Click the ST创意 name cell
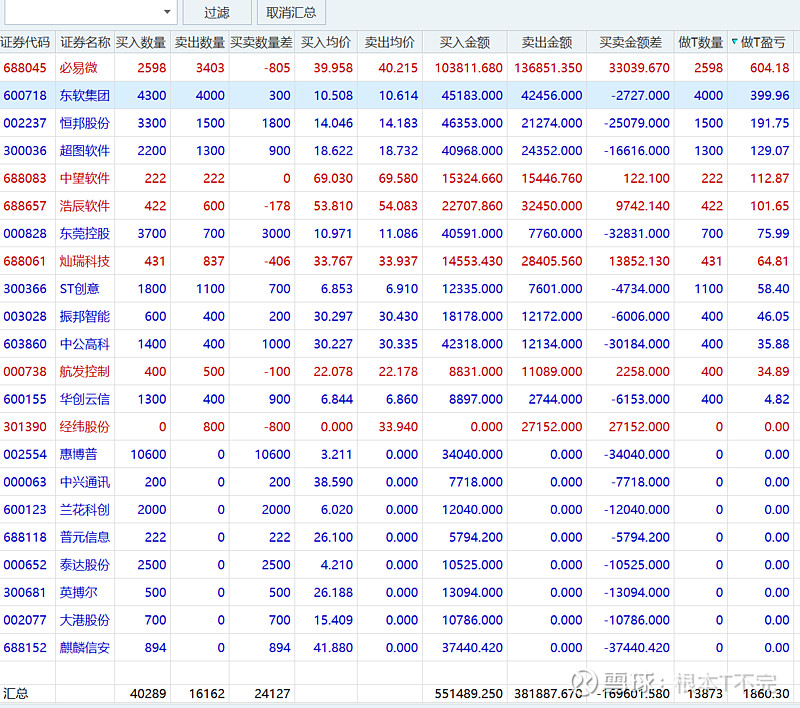The image size is (800, 708). 80,289
